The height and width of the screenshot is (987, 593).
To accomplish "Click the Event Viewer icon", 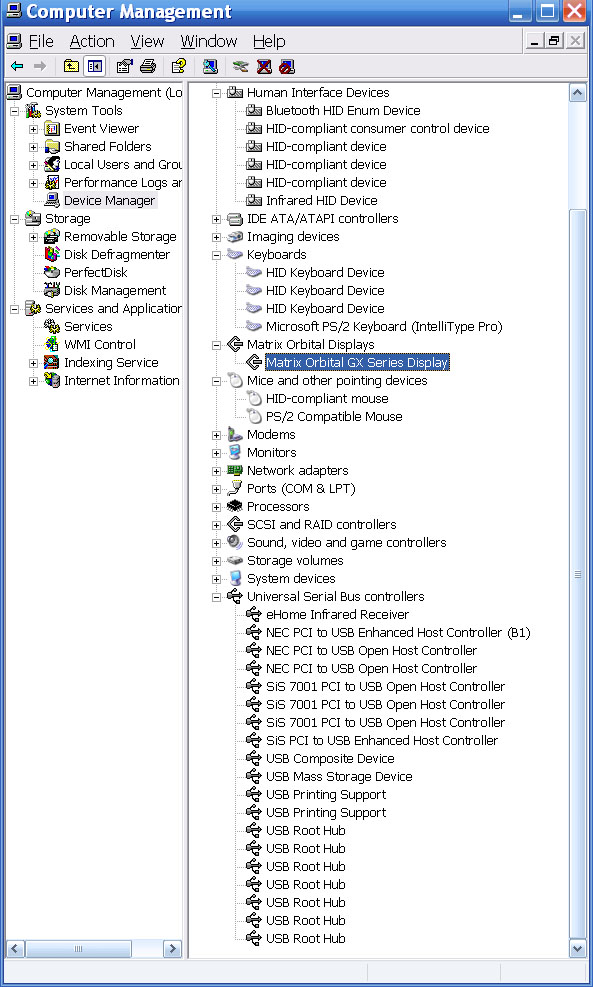I will (52, 129).
